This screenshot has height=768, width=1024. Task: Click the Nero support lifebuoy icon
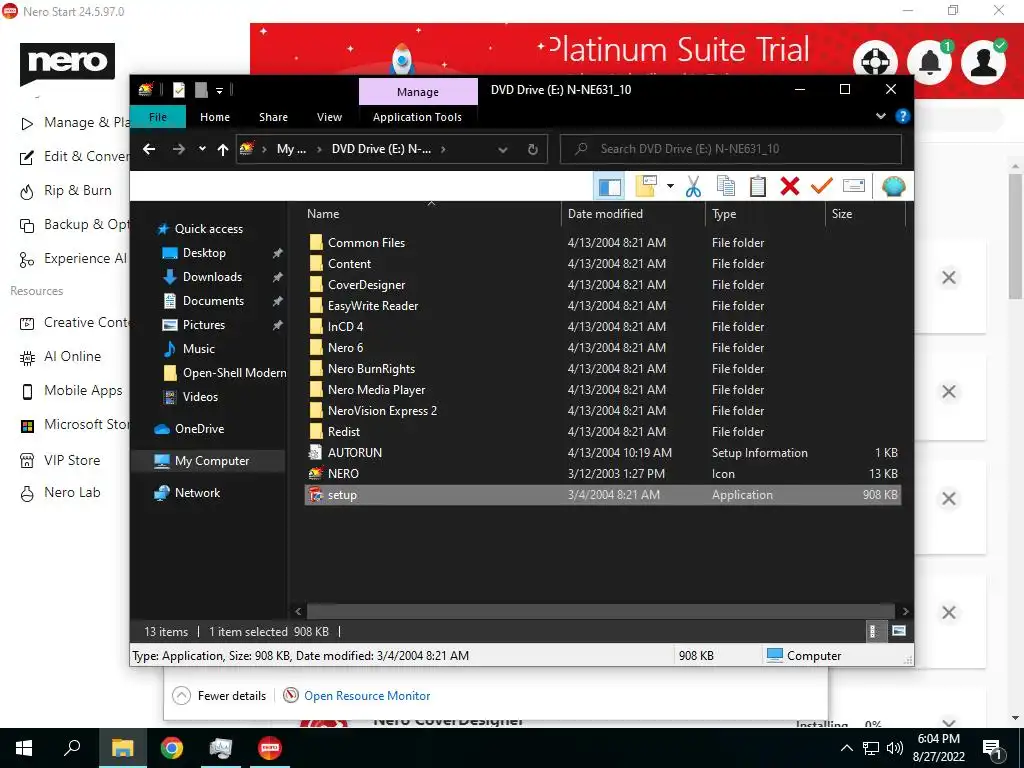[876, 62]
